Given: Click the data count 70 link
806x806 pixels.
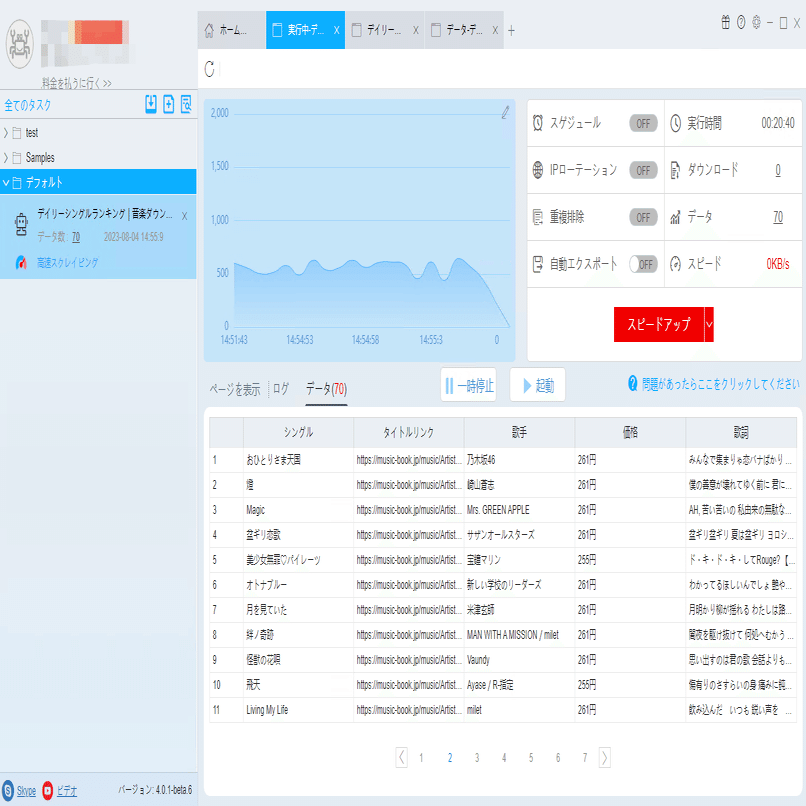Looking at the screenshot, I should [x=778, y=217].
